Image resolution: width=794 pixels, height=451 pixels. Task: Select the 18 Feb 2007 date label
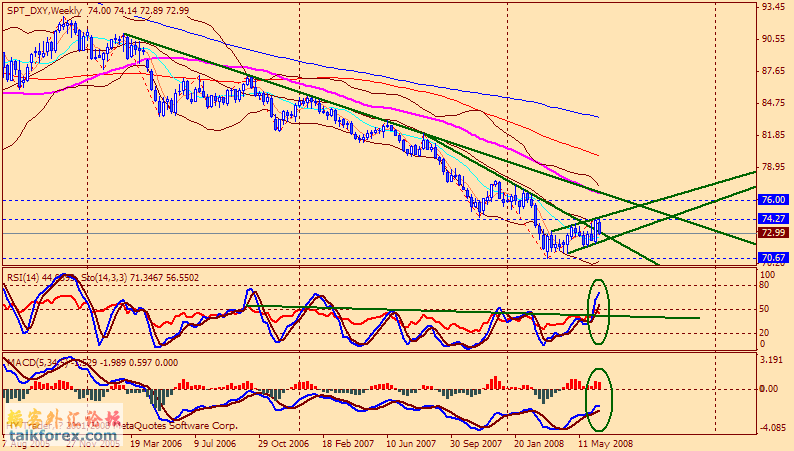348,444
